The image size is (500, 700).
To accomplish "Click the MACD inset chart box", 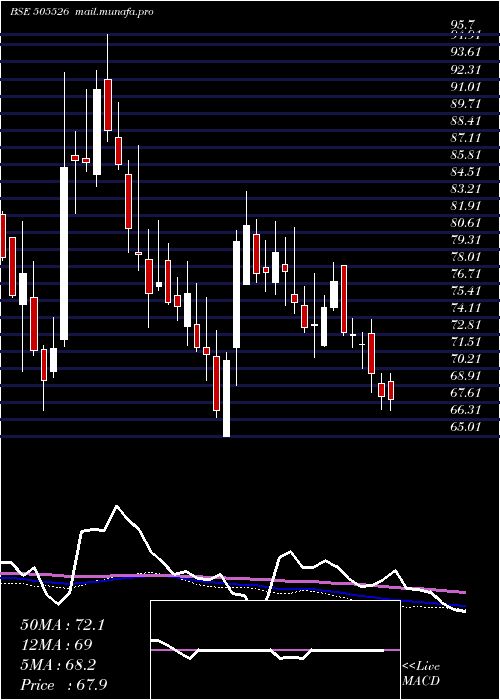I will (275, 650).
